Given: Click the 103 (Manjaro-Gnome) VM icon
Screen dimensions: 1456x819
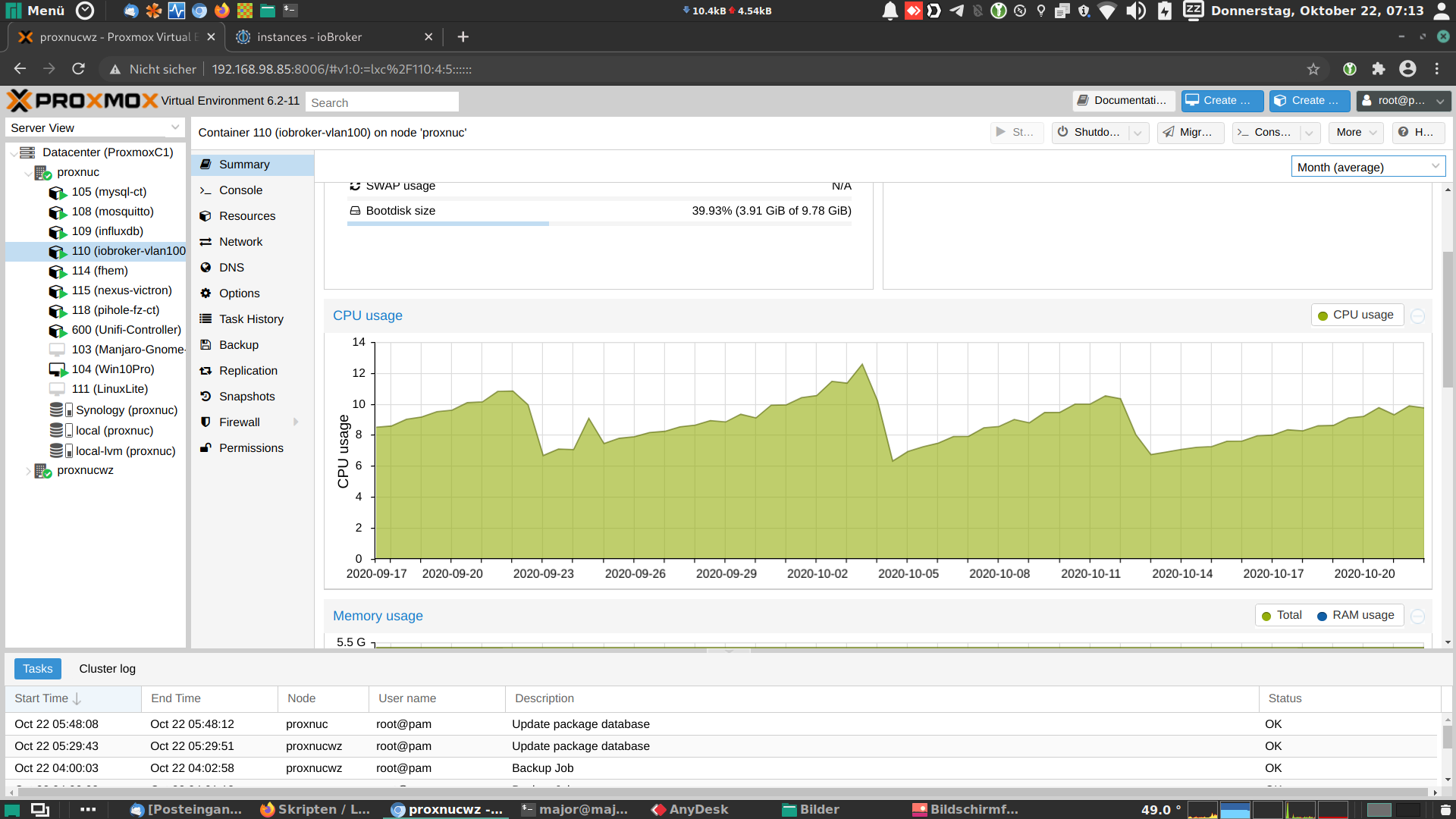Looking at the screenshot, I should (x=57, y=350).
